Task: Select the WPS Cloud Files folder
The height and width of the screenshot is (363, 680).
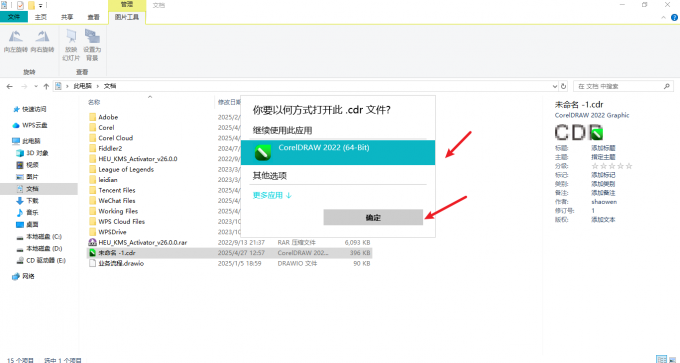Action: click(121, 222)
